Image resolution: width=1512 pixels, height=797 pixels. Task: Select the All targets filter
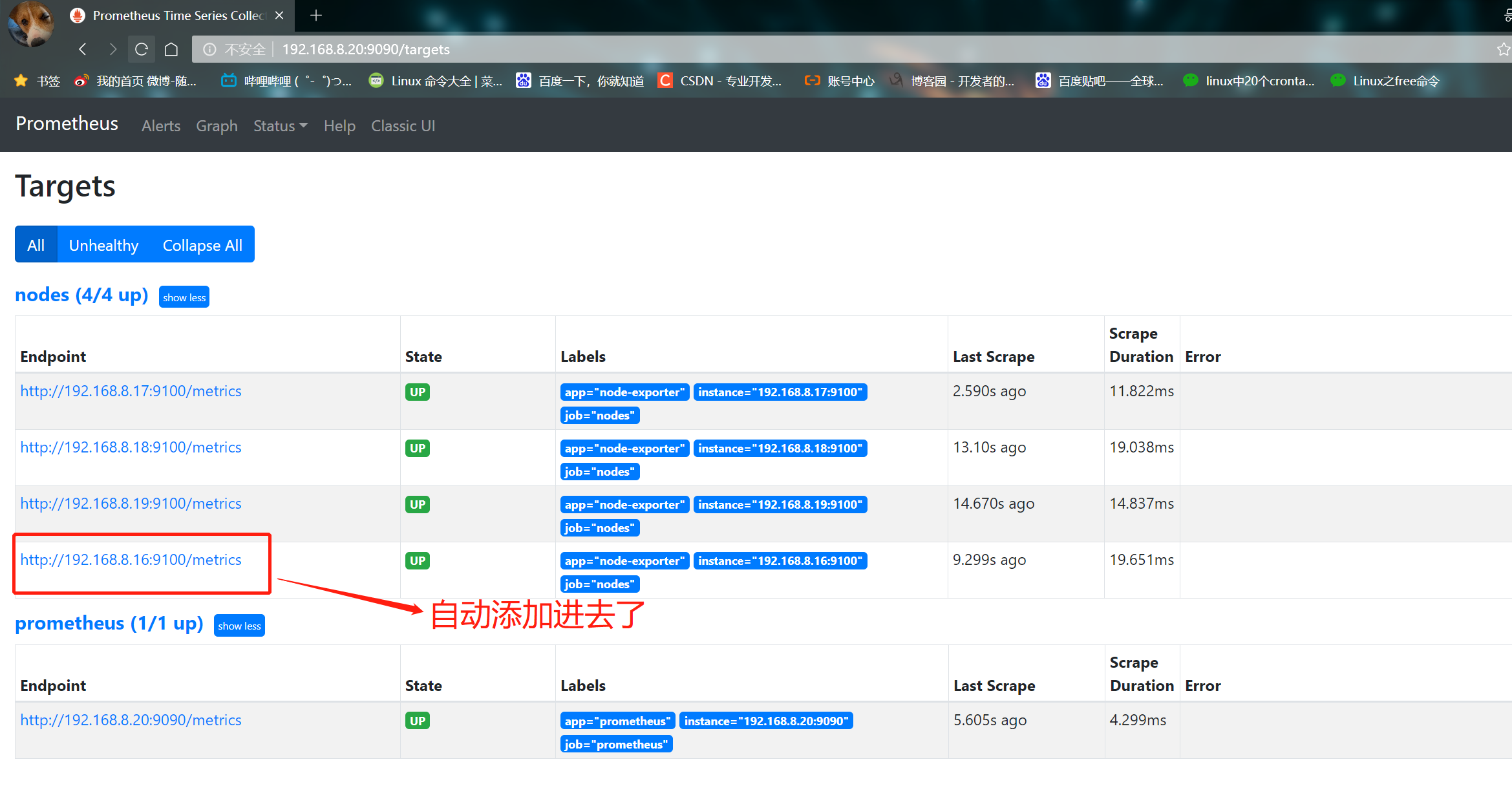coord(36,244)
